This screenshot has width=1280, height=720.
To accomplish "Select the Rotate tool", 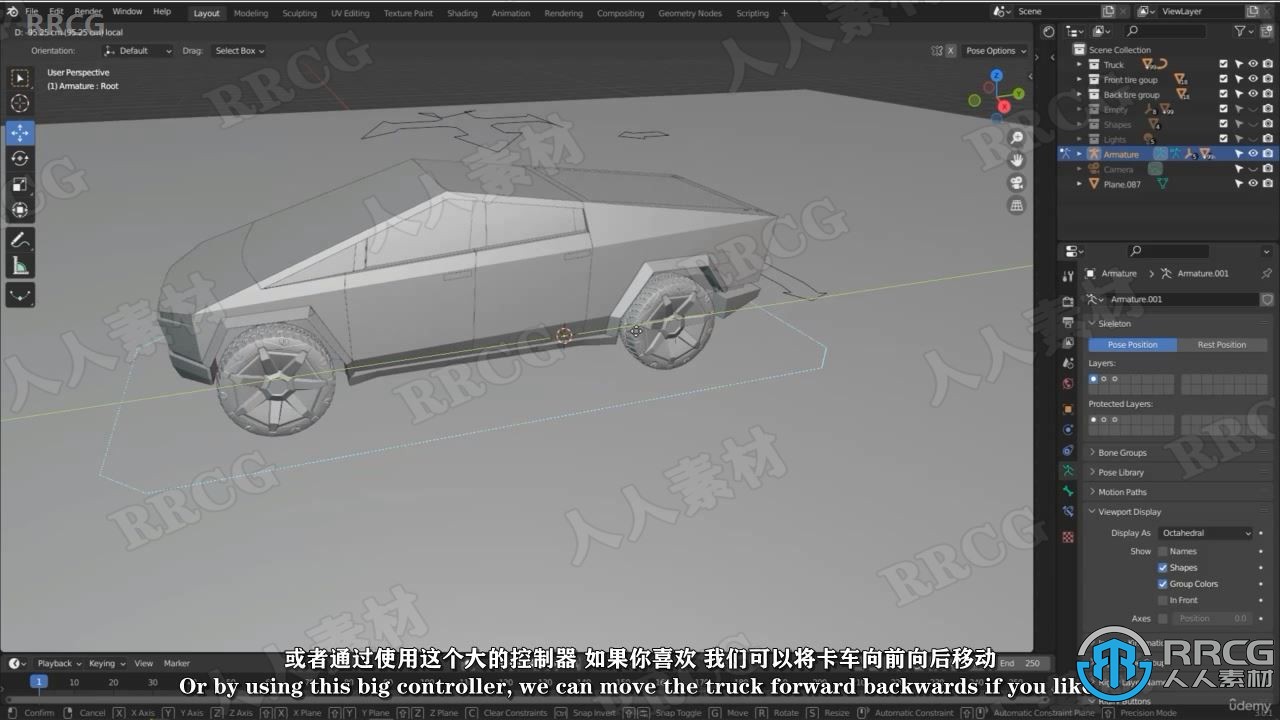I will click(x=20, y=158).
